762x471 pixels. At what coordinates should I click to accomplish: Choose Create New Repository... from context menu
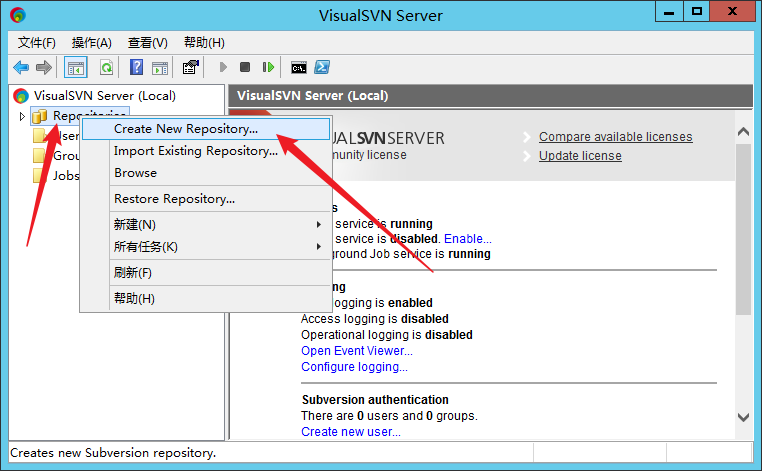pos(206,129)
